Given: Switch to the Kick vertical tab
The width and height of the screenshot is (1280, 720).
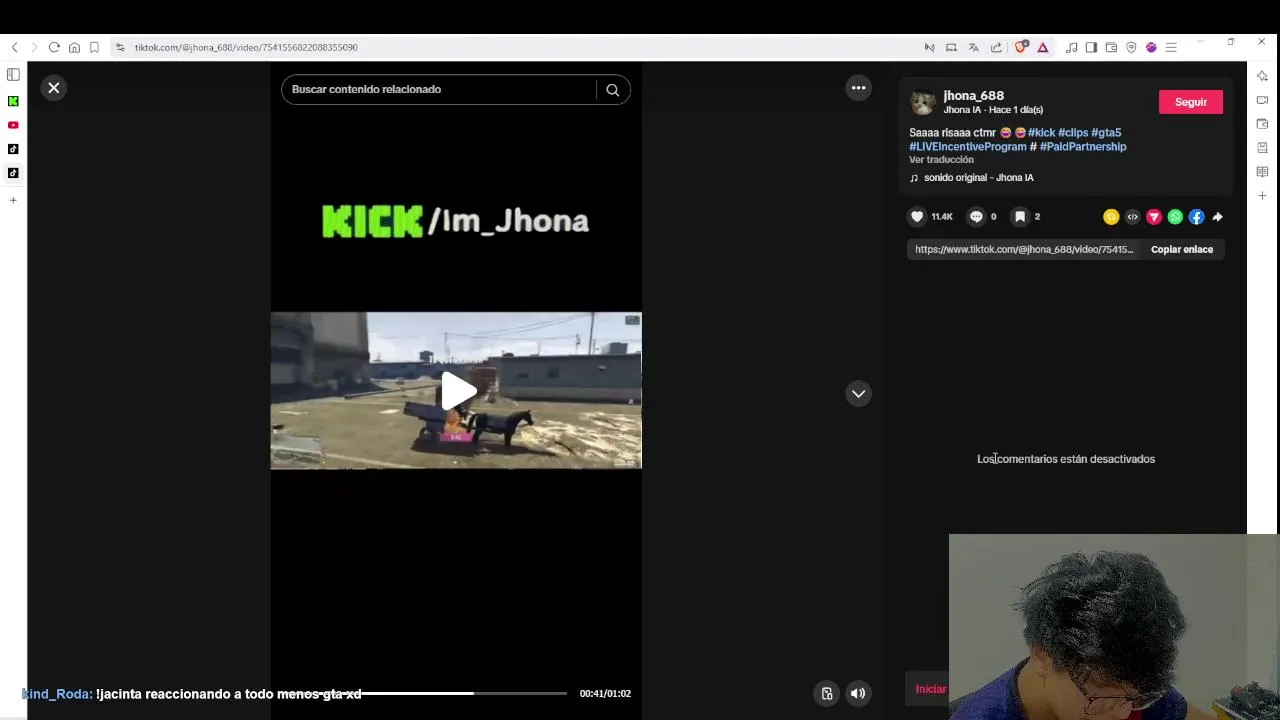Looking at the screenshot, I should (x=13, y=101).
